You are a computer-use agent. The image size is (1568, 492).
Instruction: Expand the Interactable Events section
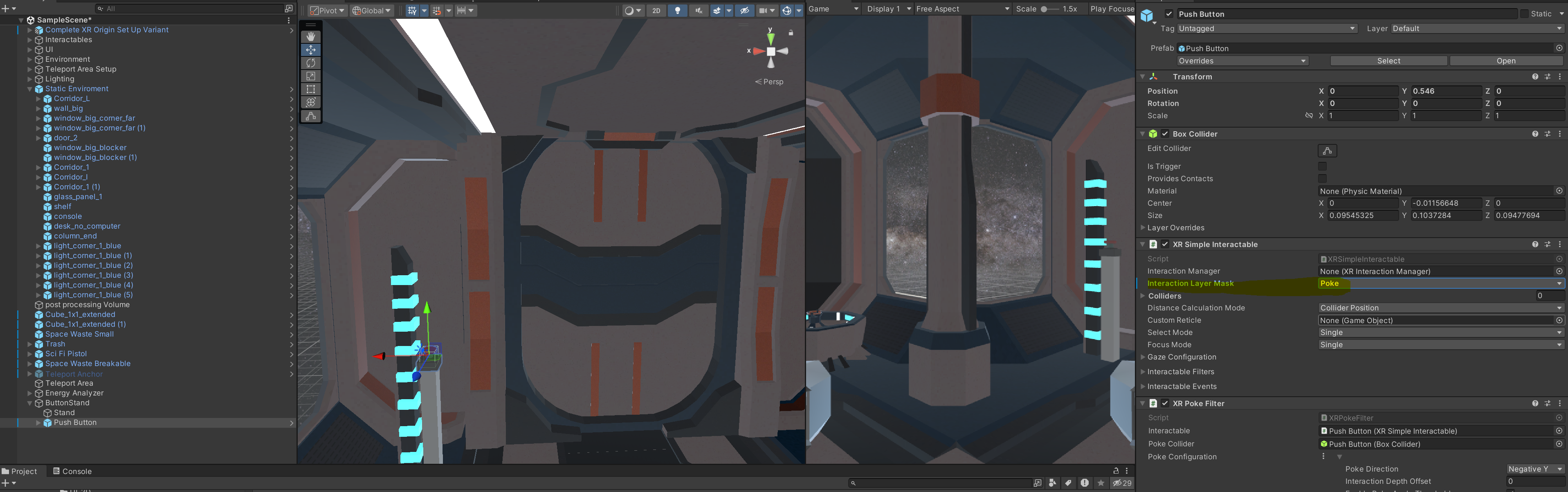[1143, 386]
